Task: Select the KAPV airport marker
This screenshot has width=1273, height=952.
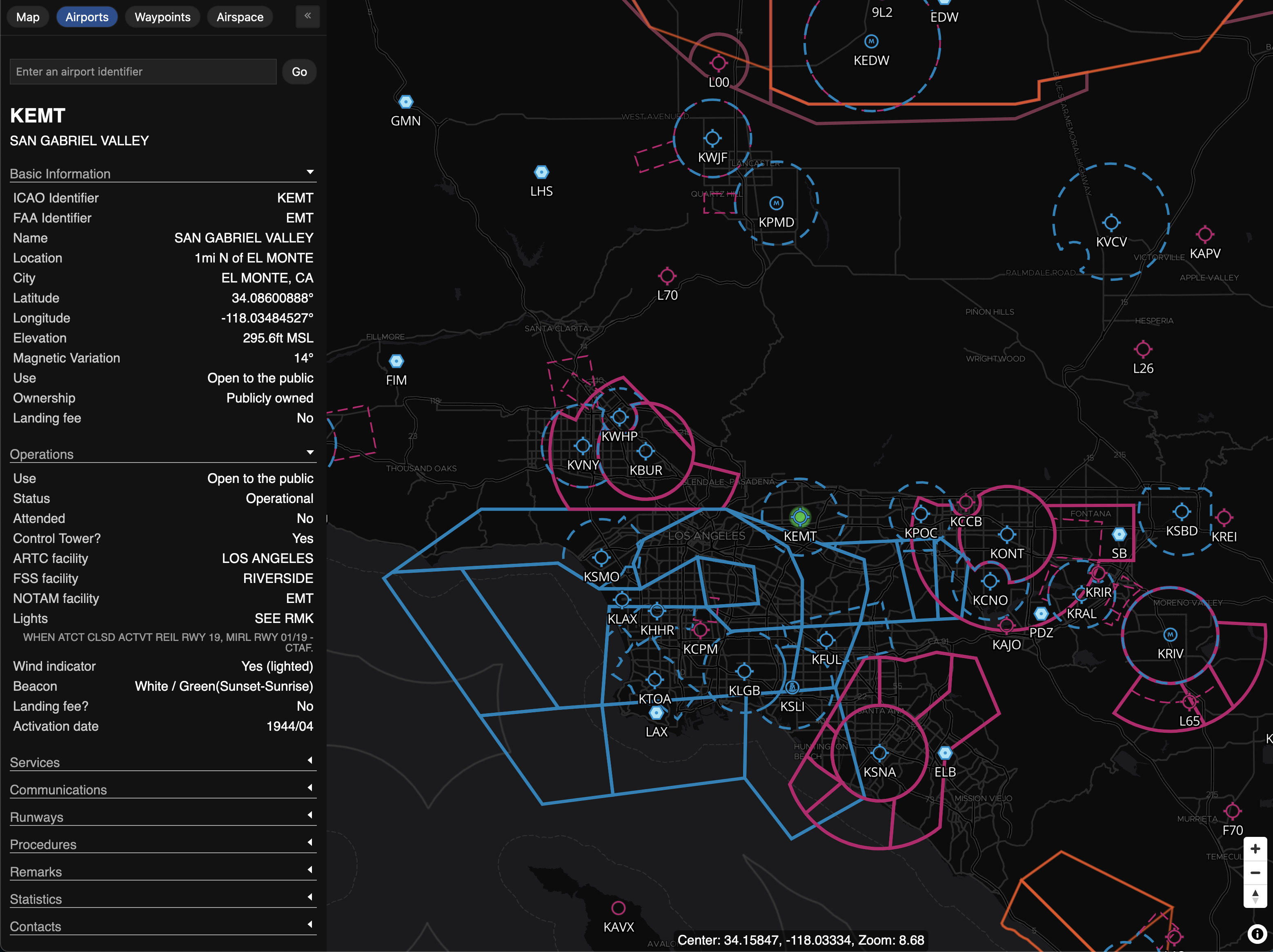Action: [x=1204, y=234]
